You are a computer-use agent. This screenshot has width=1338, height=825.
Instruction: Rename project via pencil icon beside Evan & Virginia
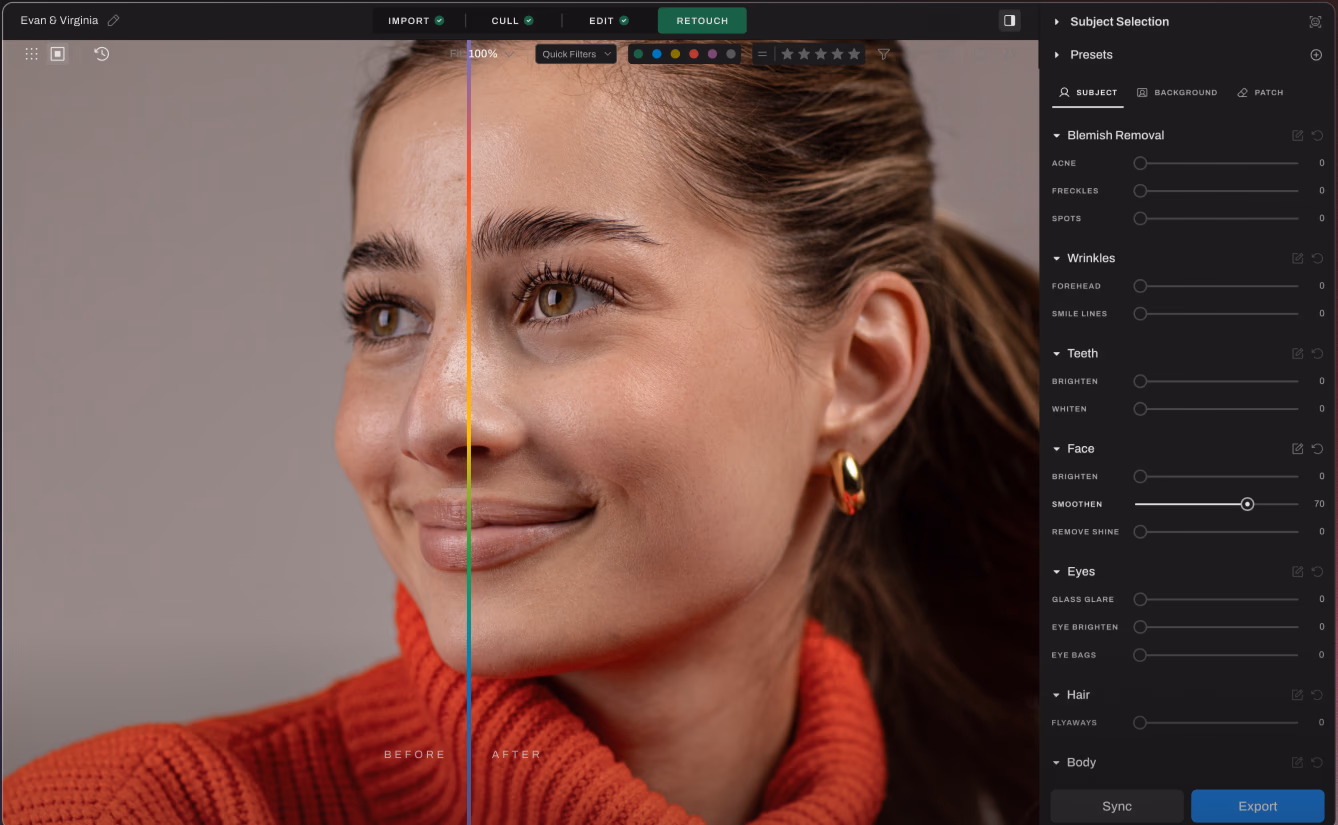113,20
